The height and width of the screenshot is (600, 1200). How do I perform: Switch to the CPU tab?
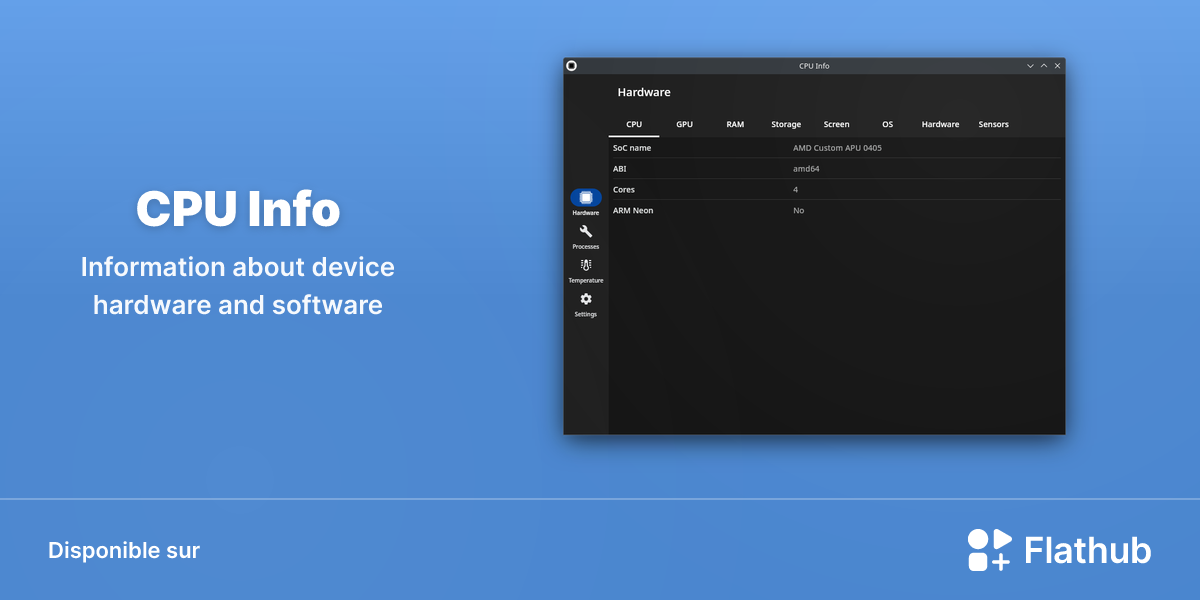(634, 124)
